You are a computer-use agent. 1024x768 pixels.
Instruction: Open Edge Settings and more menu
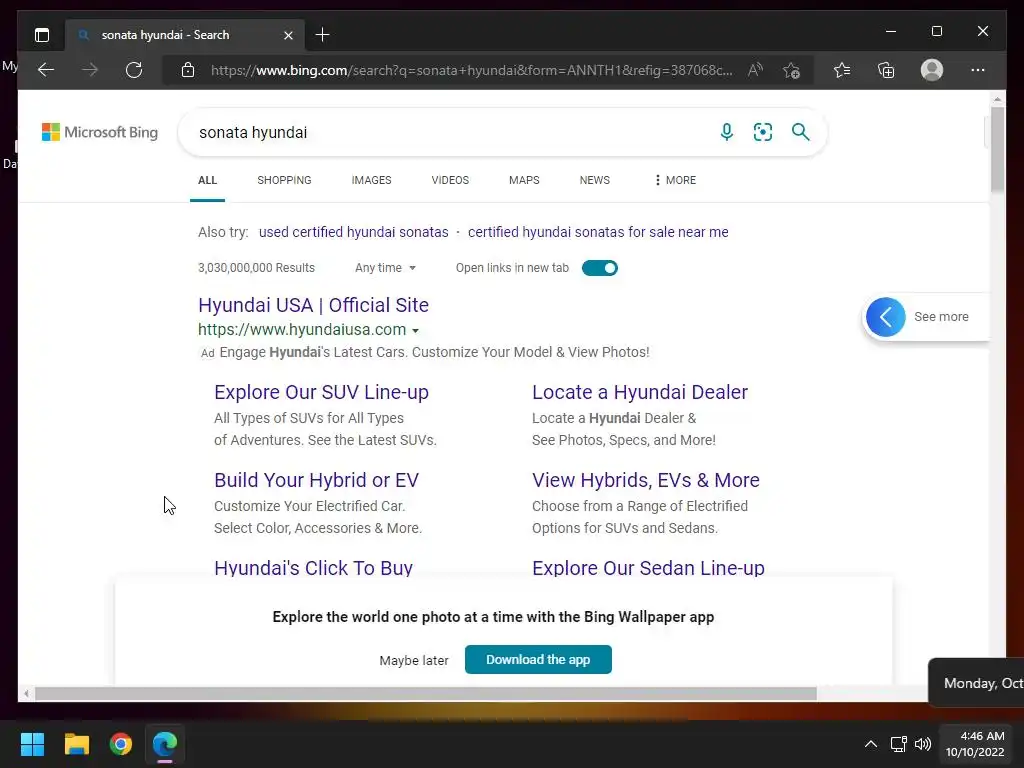click(x=978, y=70)
